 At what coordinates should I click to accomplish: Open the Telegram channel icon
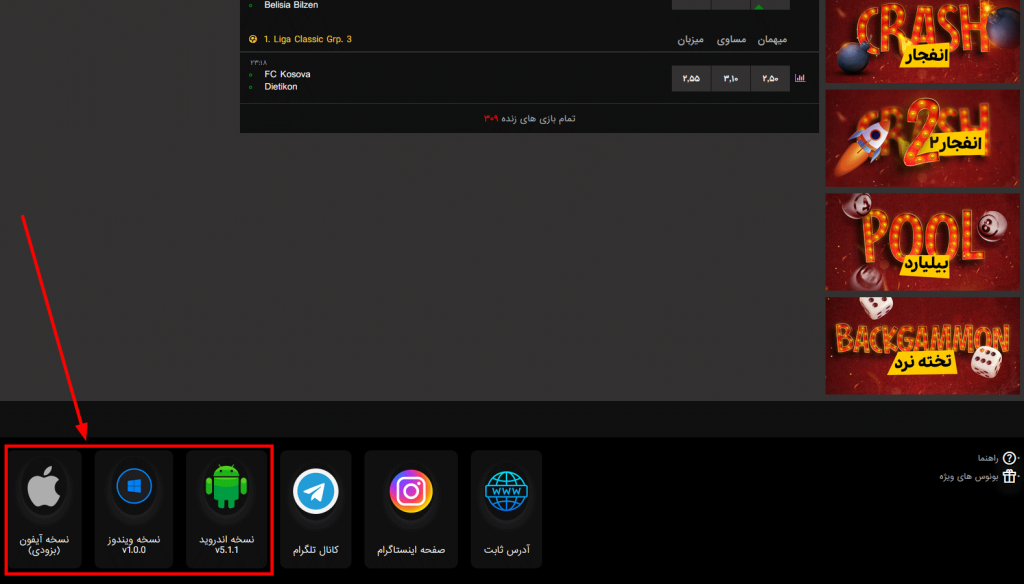(316, 491)
